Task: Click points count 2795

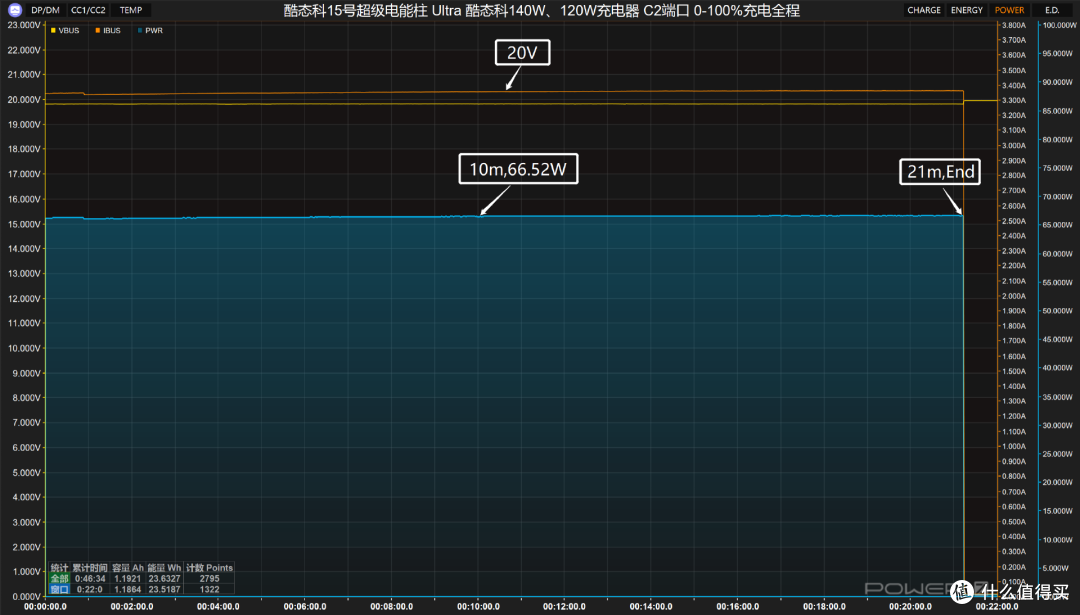Action: [x=209, y=578]
